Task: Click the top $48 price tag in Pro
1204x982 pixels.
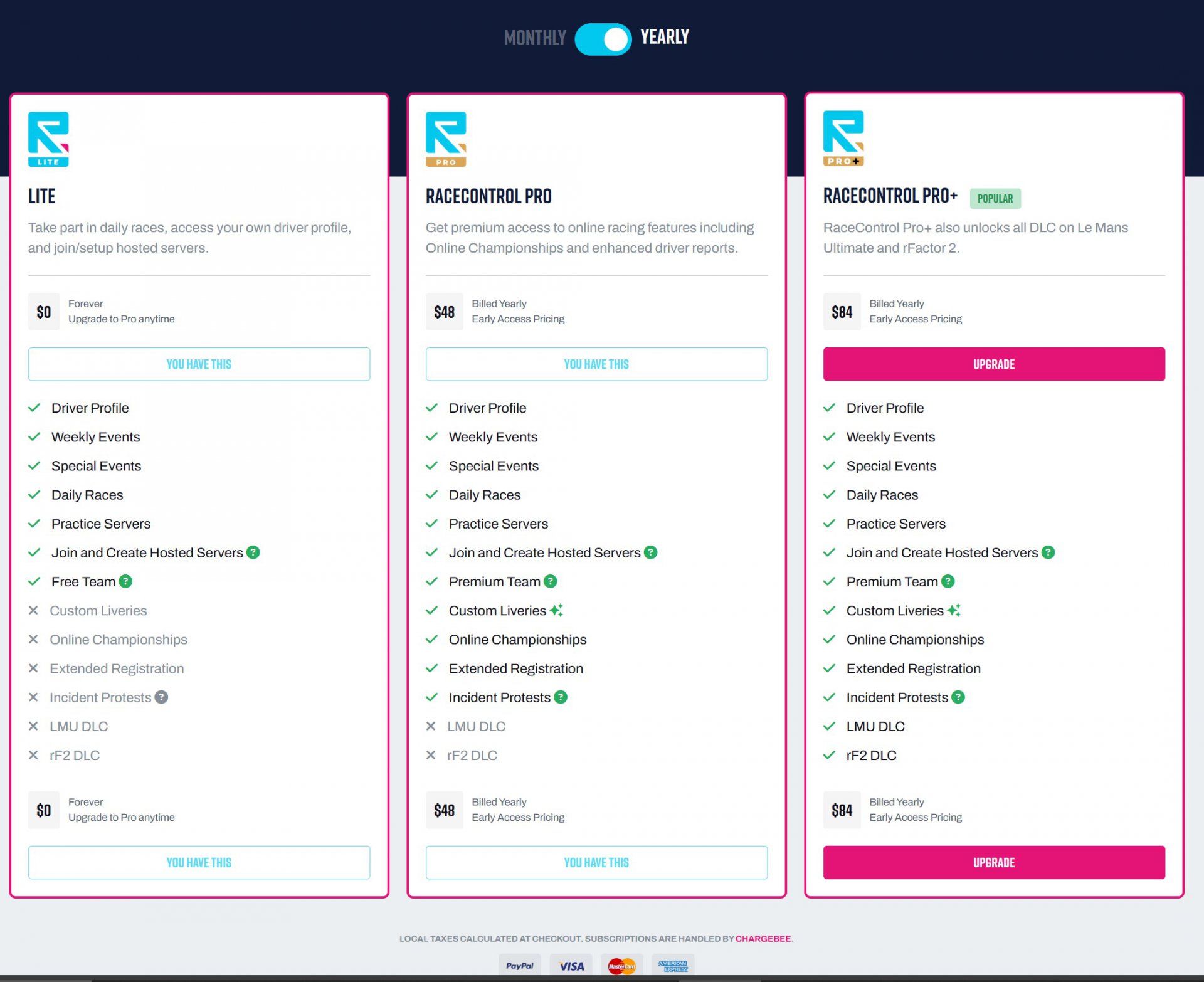Action: pos(445,312)
